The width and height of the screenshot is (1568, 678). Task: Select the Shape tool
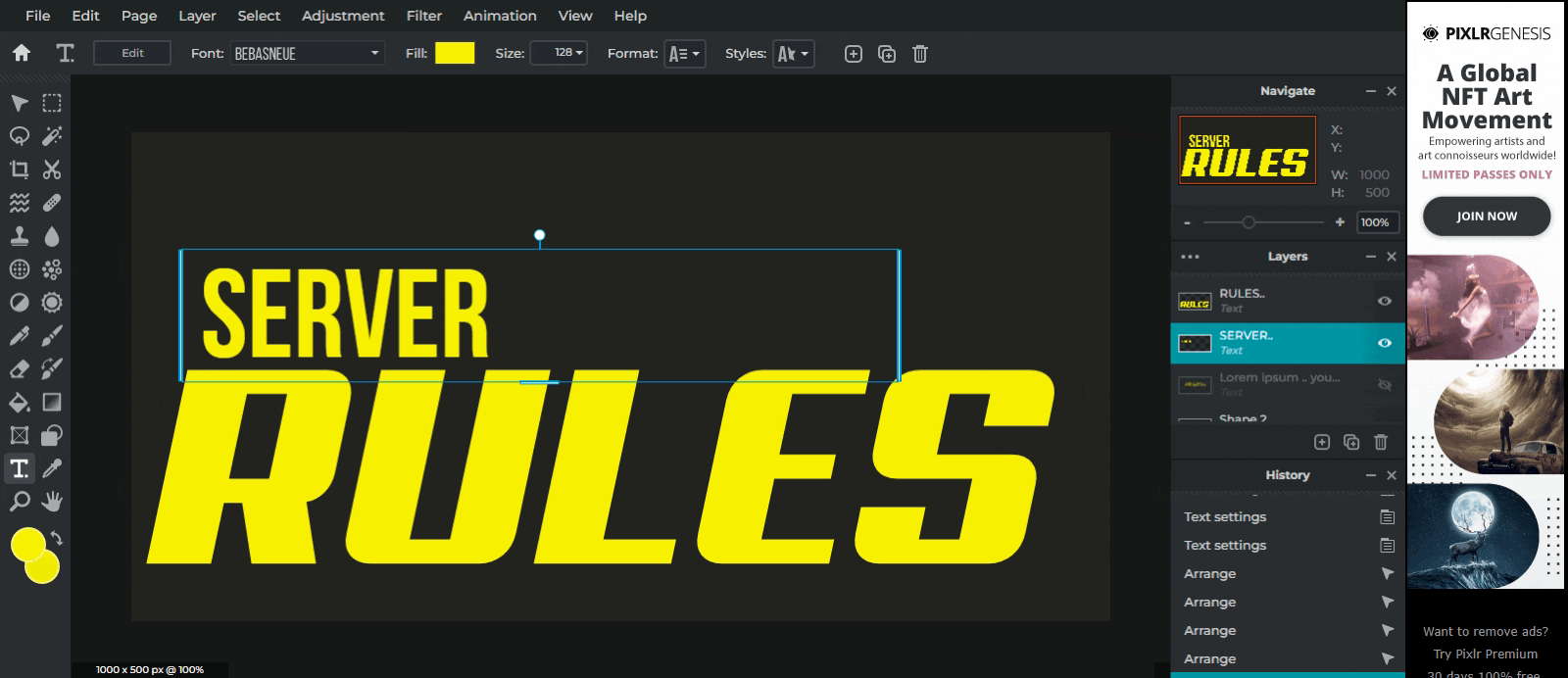52,436
